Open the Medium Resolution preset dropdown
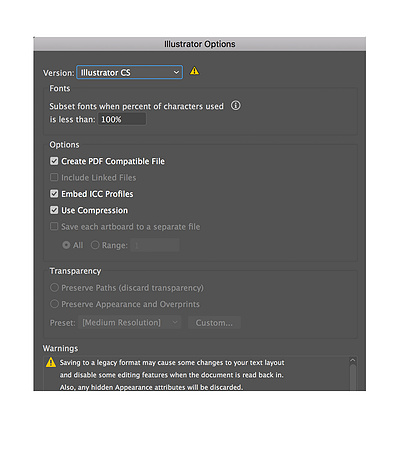This screenshot has width=399, height=465. coord(130,322)
